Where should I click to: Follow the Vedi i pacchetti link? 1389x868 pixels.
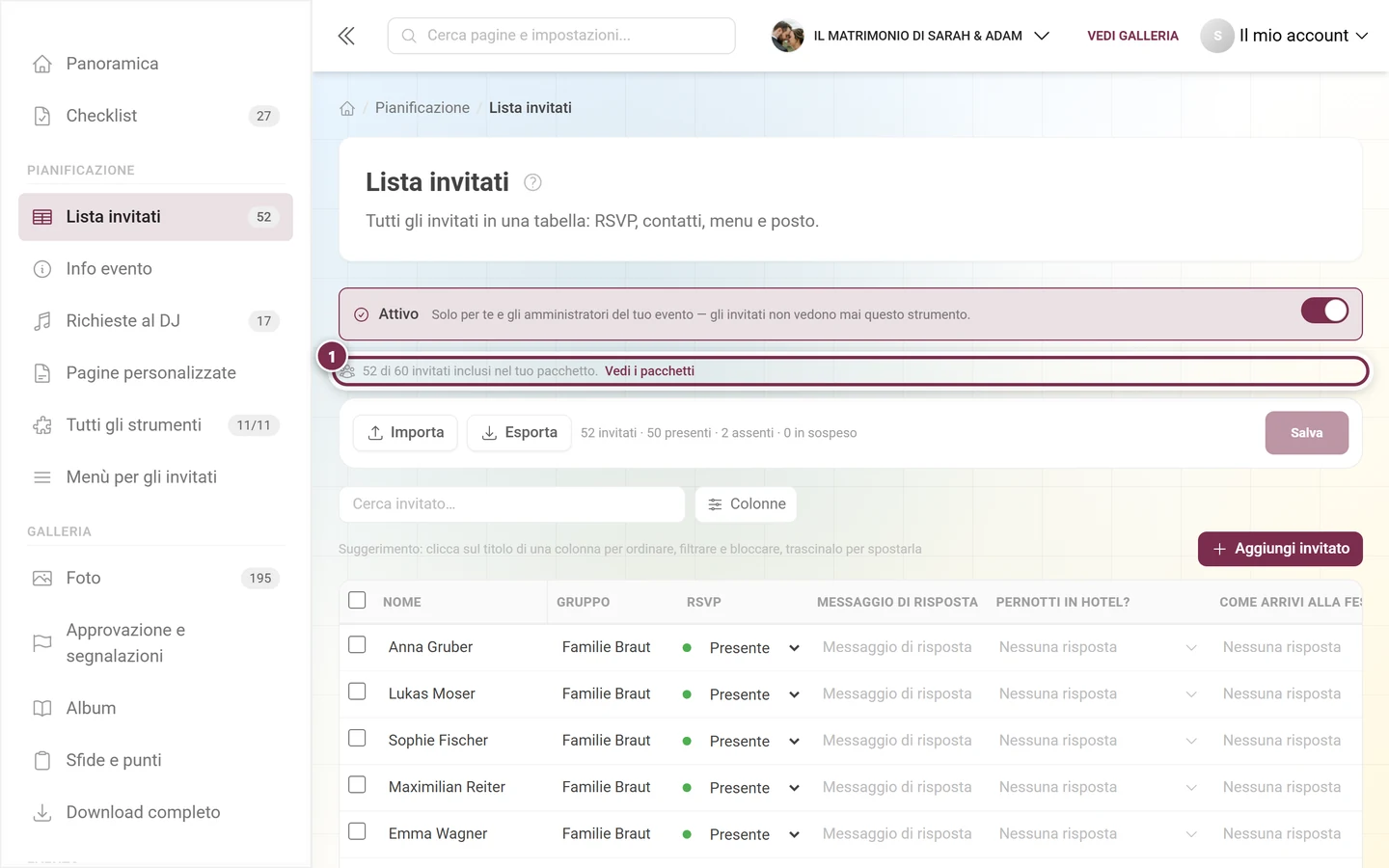[x=649, y=371]
